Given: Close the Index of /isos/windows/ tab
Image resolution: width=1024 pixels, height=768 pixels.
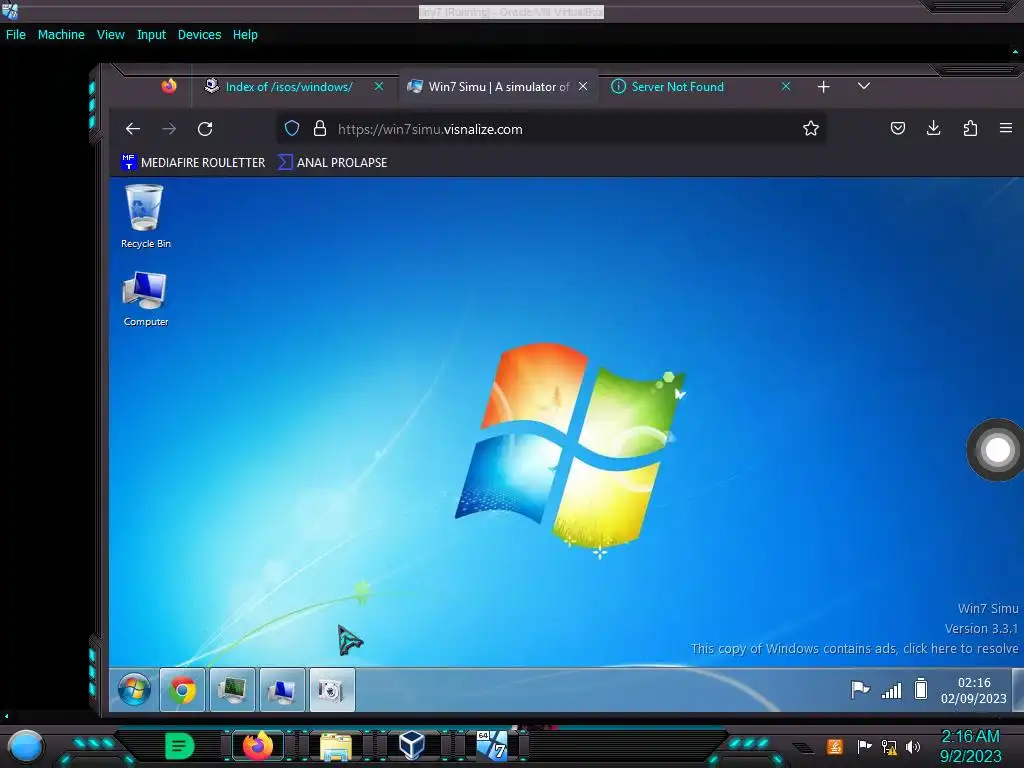Looking at the screenshot, I should click(x=379, y=86).
